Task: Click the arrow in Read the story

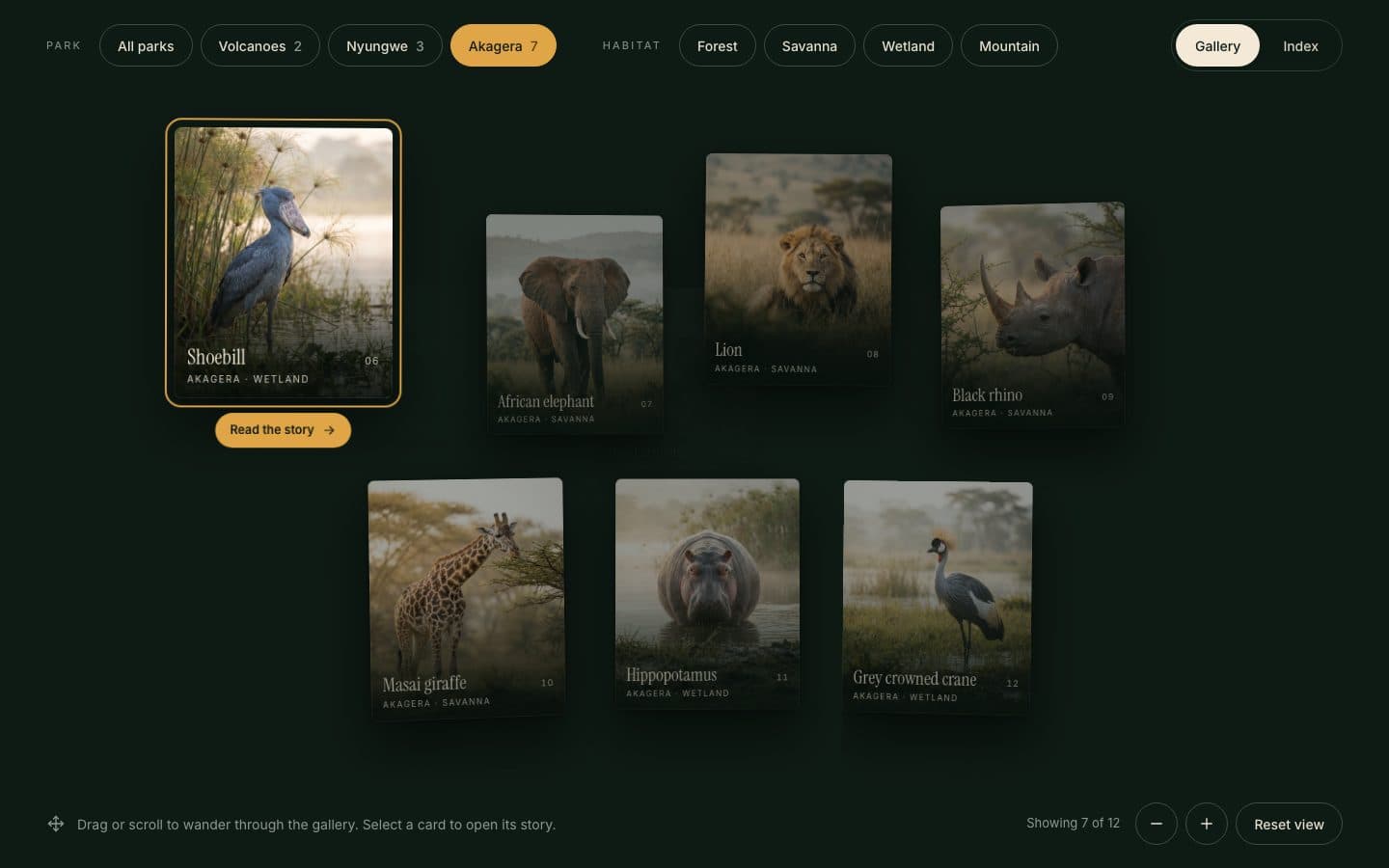Action: [x=330, y=430]
